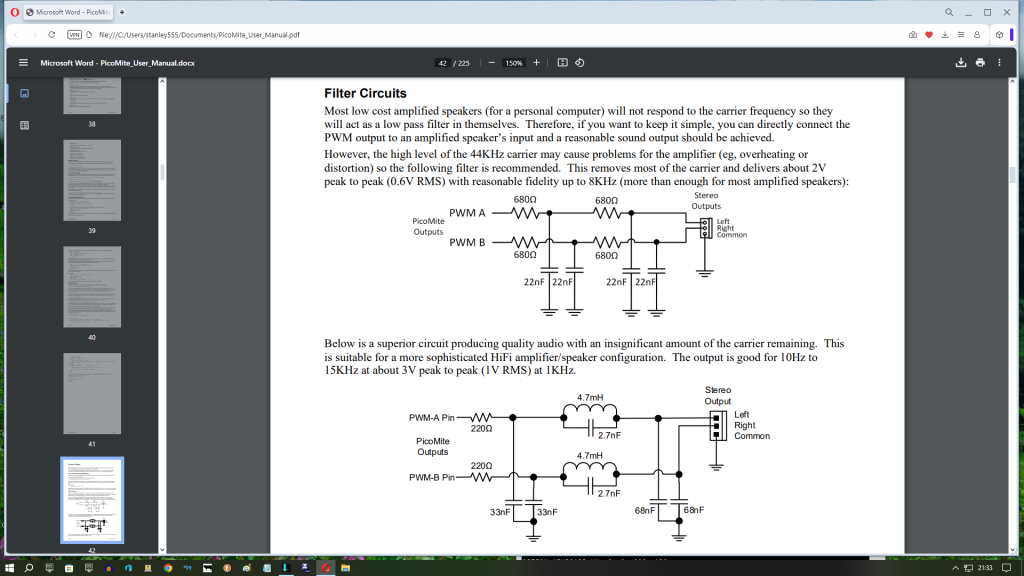Click the fit to page icon

[562, 62]
